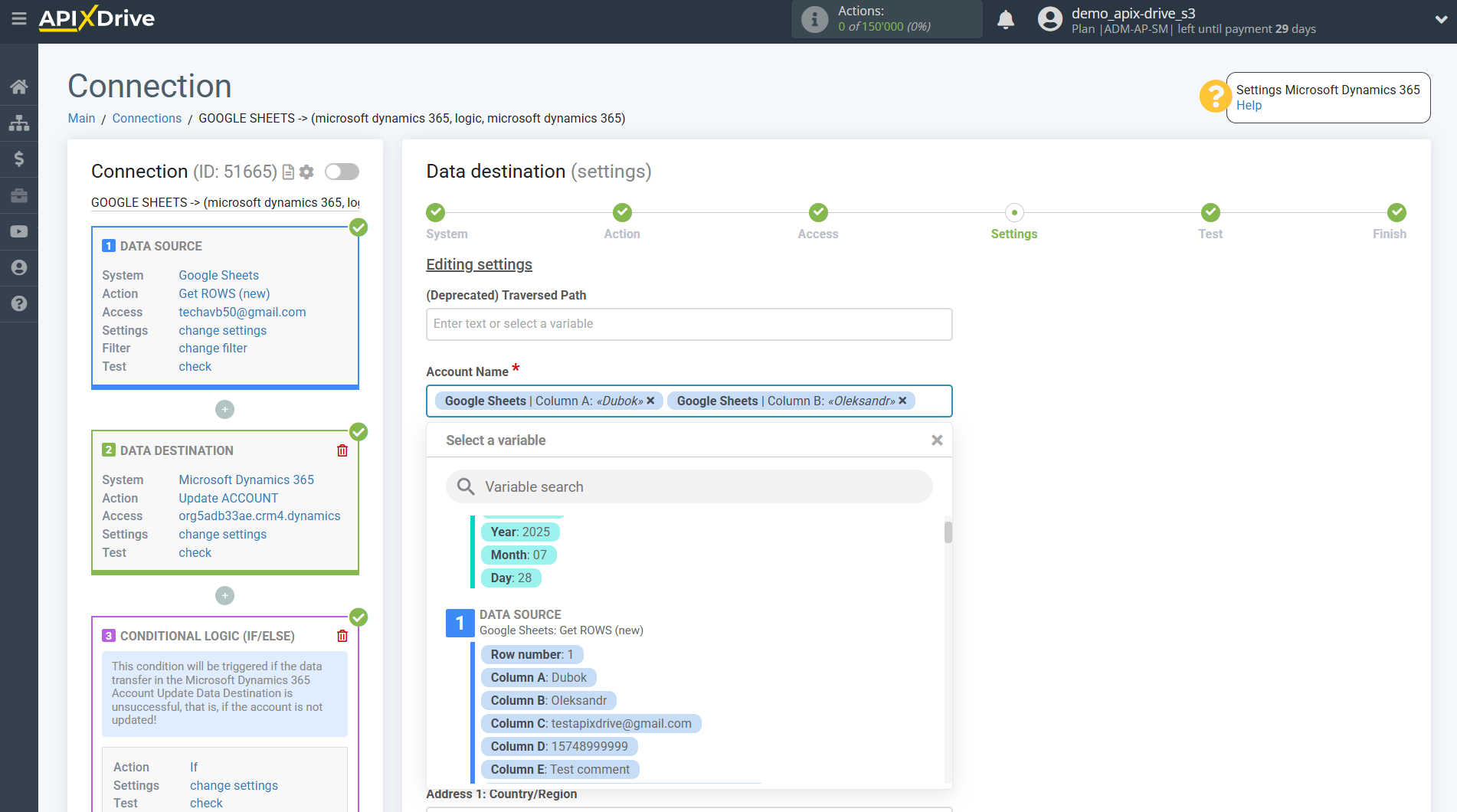Go to Home in the sidebar

point(19,87)
